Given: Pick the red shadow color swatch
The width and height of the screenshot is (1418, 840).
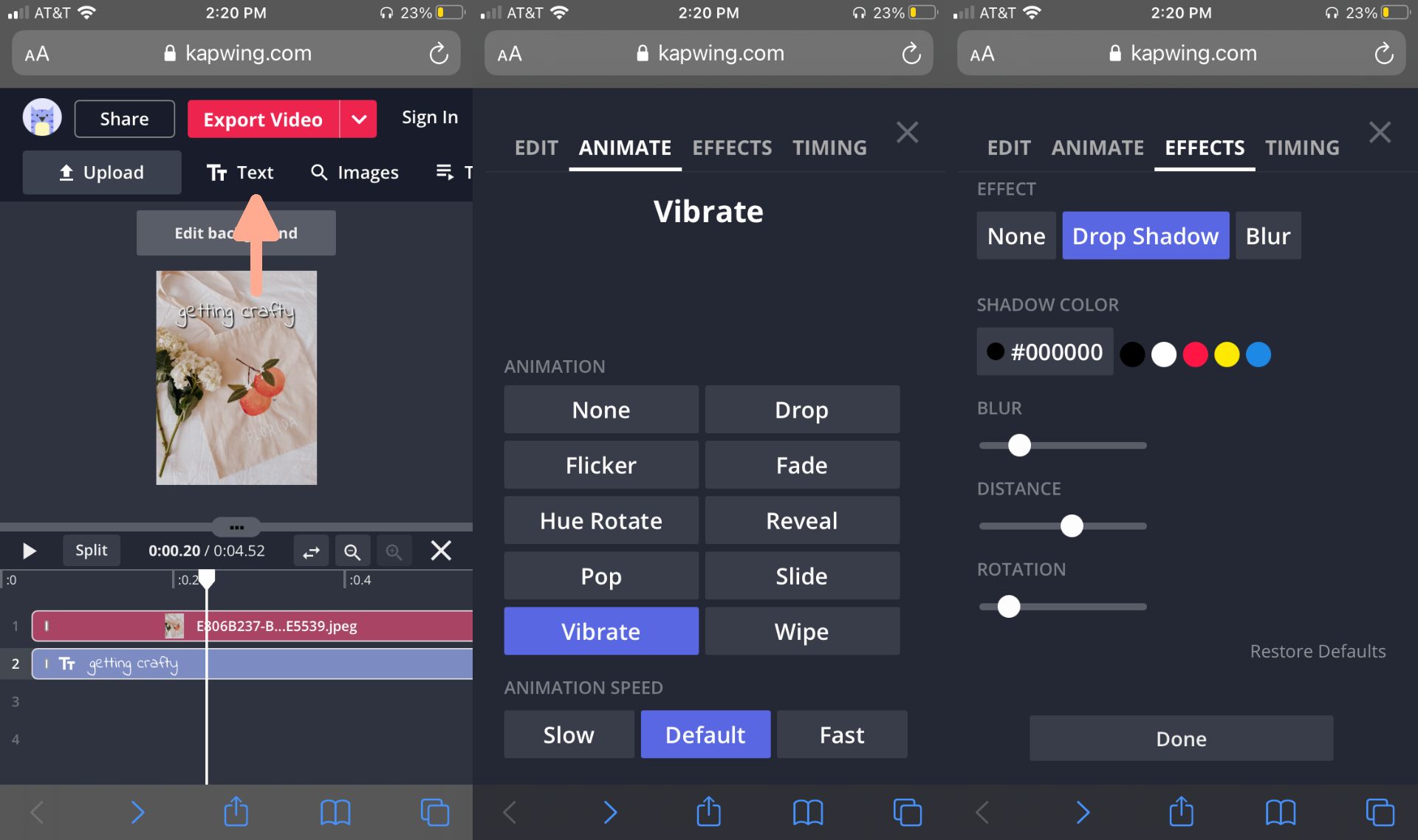Looking at the screenshot, I should click(x=1195, y=354).
